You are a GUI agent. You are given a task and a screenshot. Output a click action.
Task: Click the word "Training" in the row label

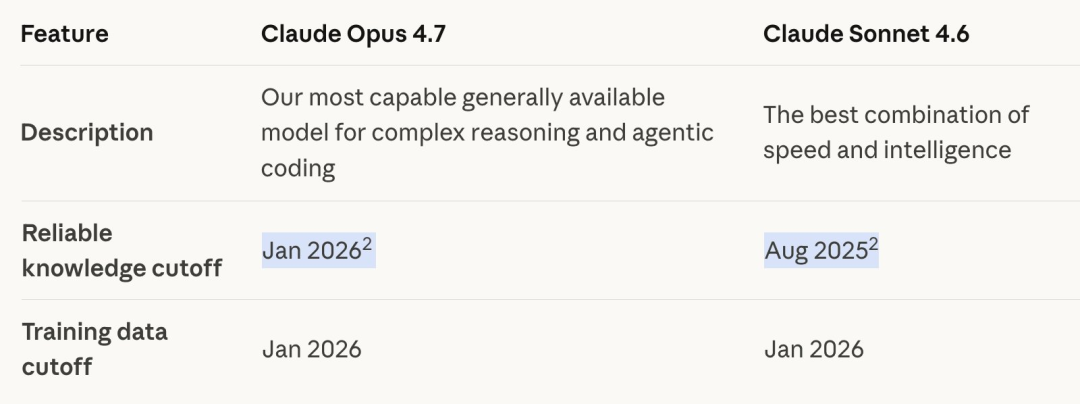click(x=68, y=331)
